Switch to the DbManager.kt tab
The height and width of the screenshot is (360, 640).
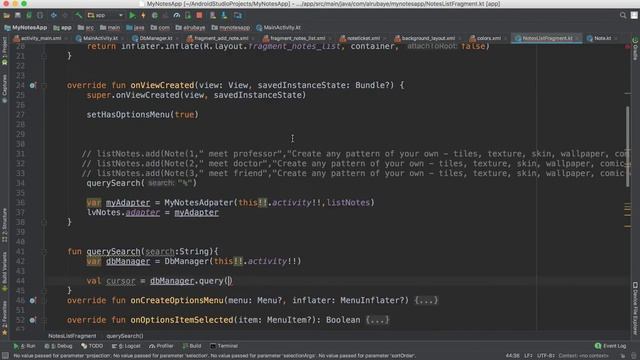(x=153, y=38)
